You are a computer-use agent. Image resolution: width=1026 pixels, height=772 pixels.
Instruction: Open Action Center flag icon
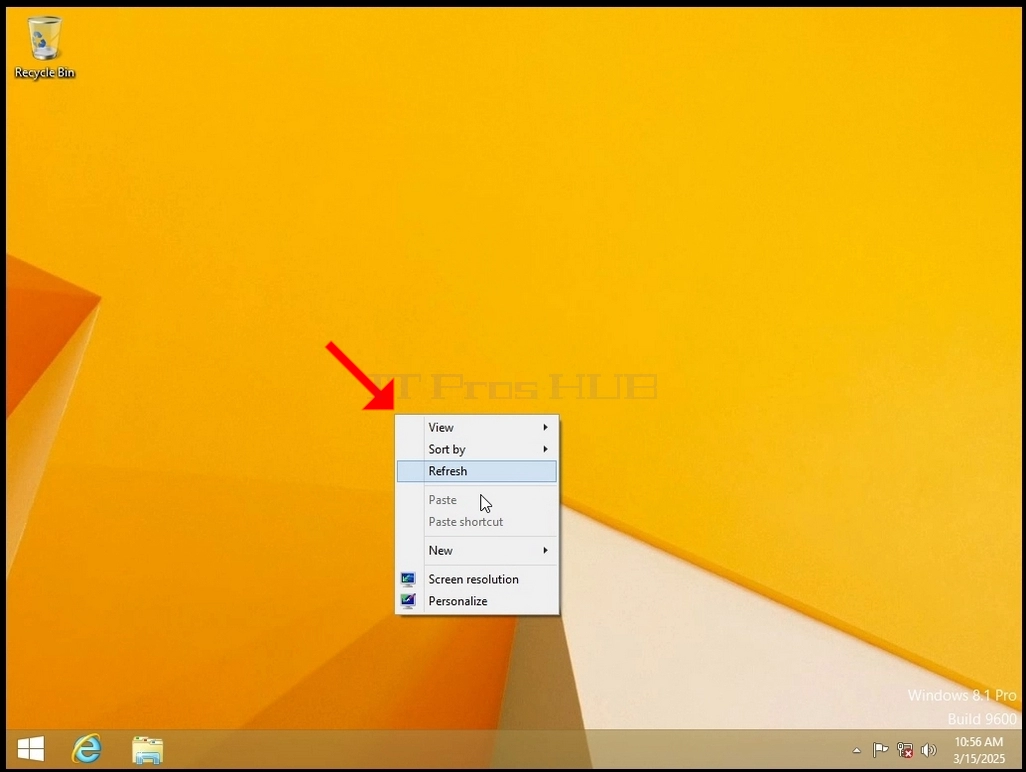coord(881,750)
